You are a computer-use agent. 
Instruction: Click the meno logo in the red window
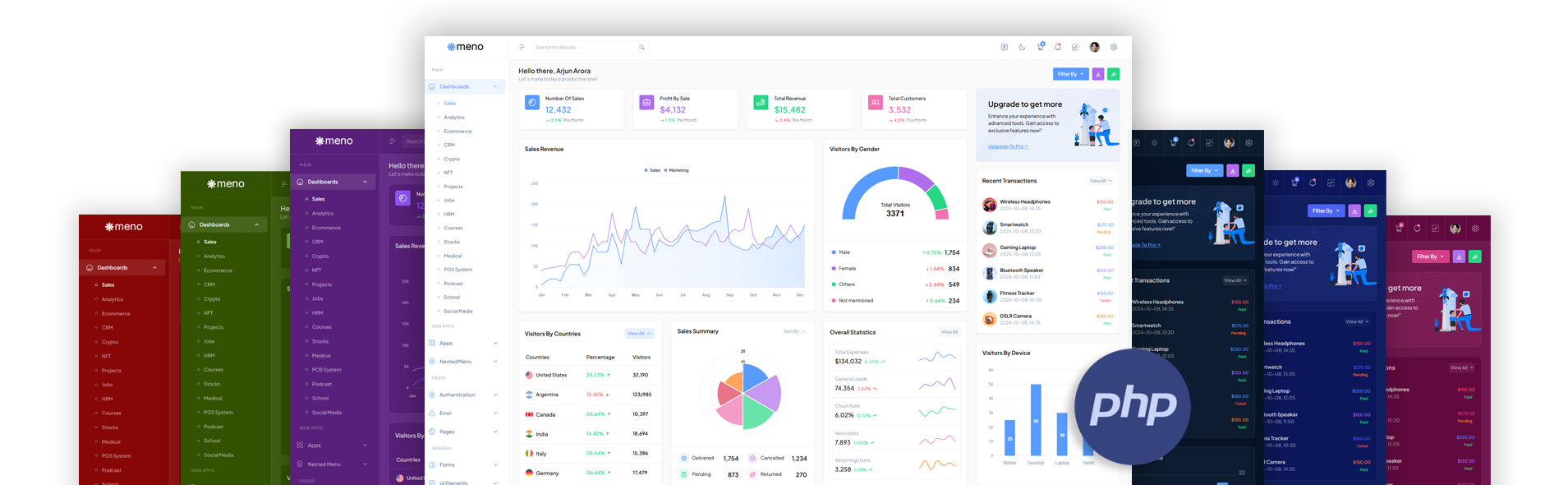[x=124, y=227]
